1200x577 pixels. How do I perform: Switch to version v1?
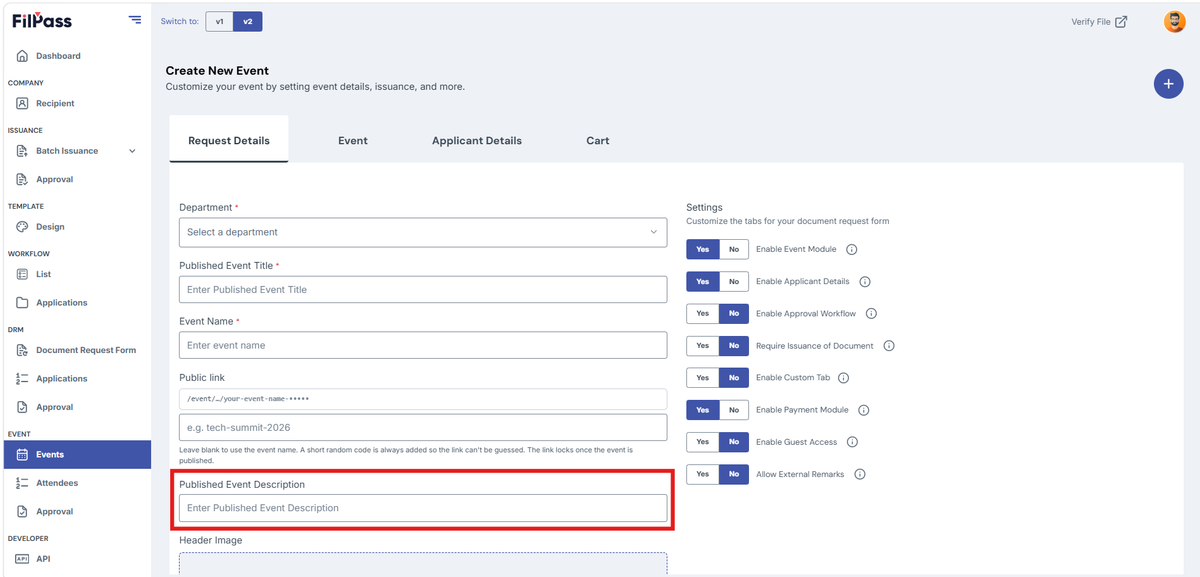coord(220,21)
